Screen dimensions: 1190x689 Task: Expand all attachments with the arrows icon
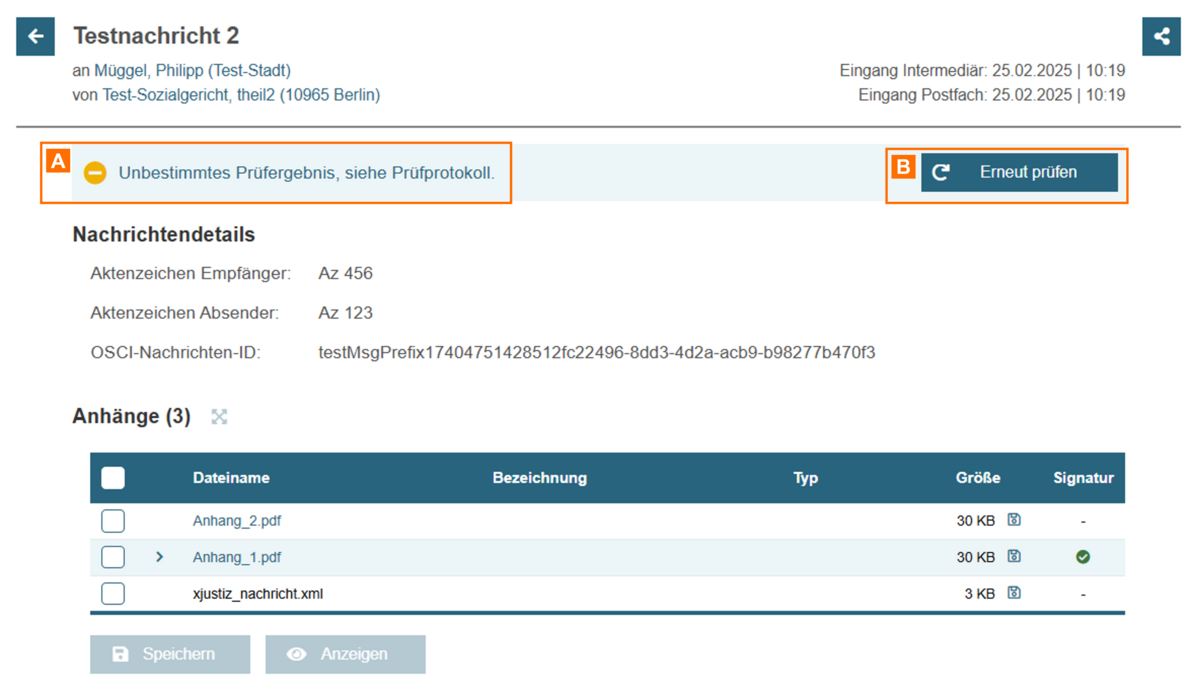(x=219, y=417)
